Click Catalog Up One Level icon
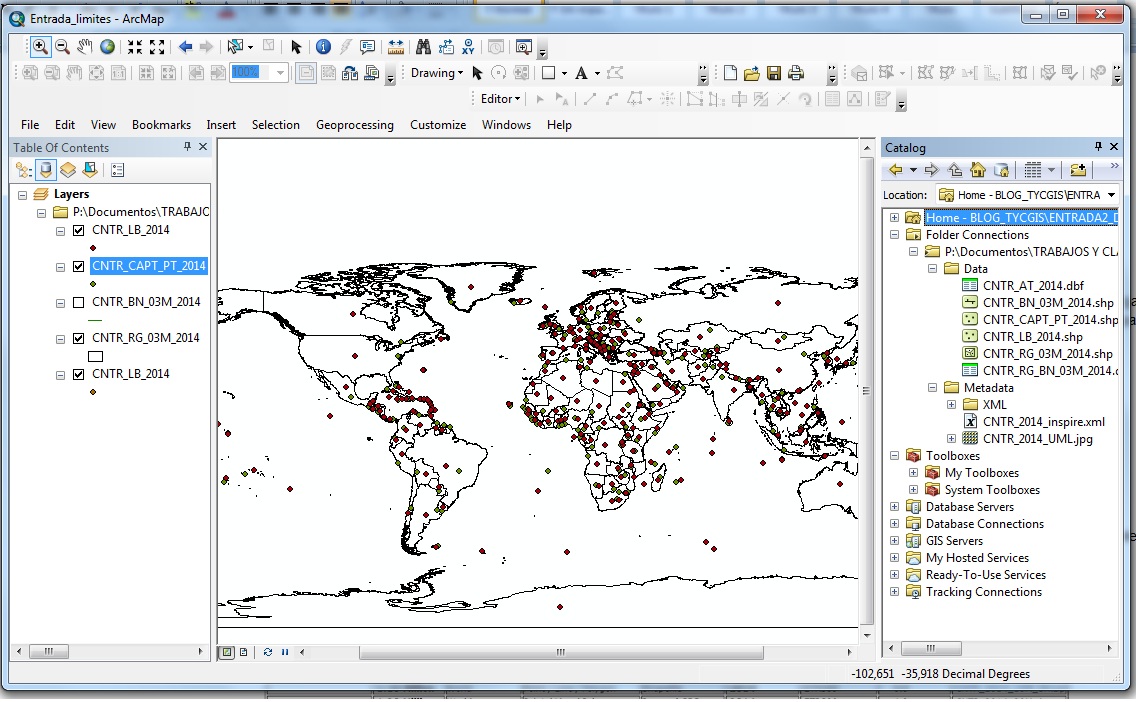The height and width of the screenshot is (702, 1136). [x=955, y=170]
